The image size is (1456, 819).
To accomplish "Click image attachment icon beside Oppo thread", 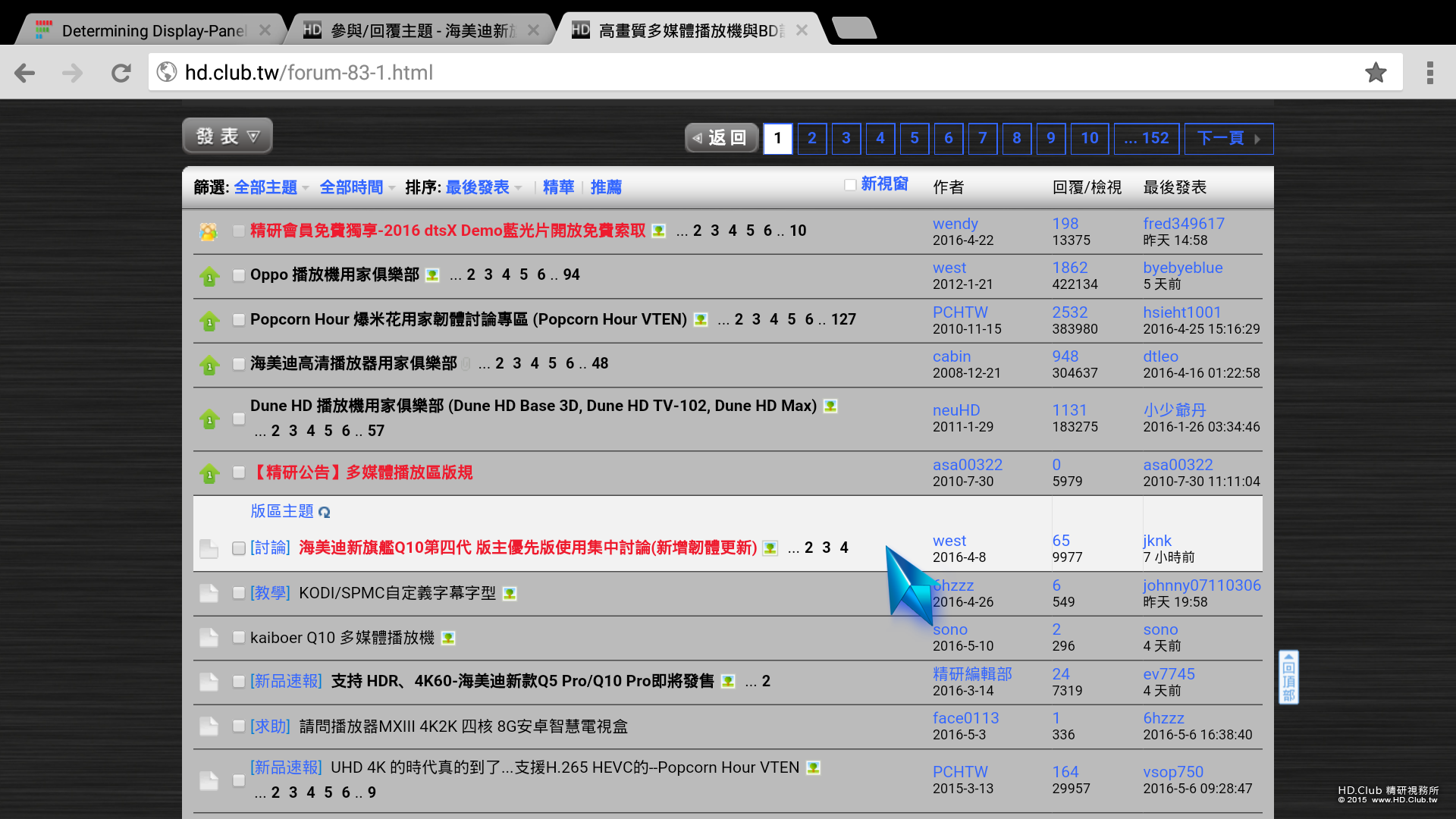I will [x=432, y=275].
